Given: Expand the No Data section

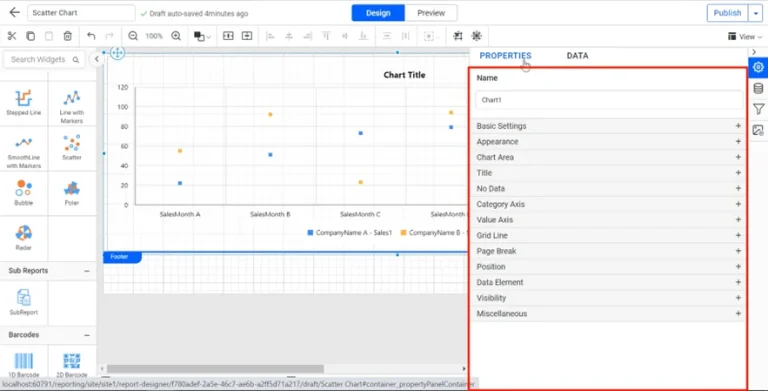Looking at the screenshot, I should pyautogui.click(x=608, y=189).
